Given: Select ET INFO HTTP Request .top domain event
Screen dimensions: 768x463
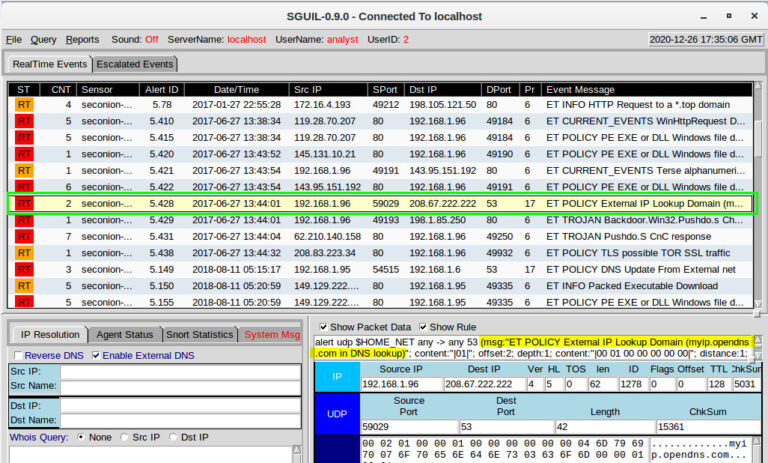Looking at the screenshot, I should [x=638, y=105].
